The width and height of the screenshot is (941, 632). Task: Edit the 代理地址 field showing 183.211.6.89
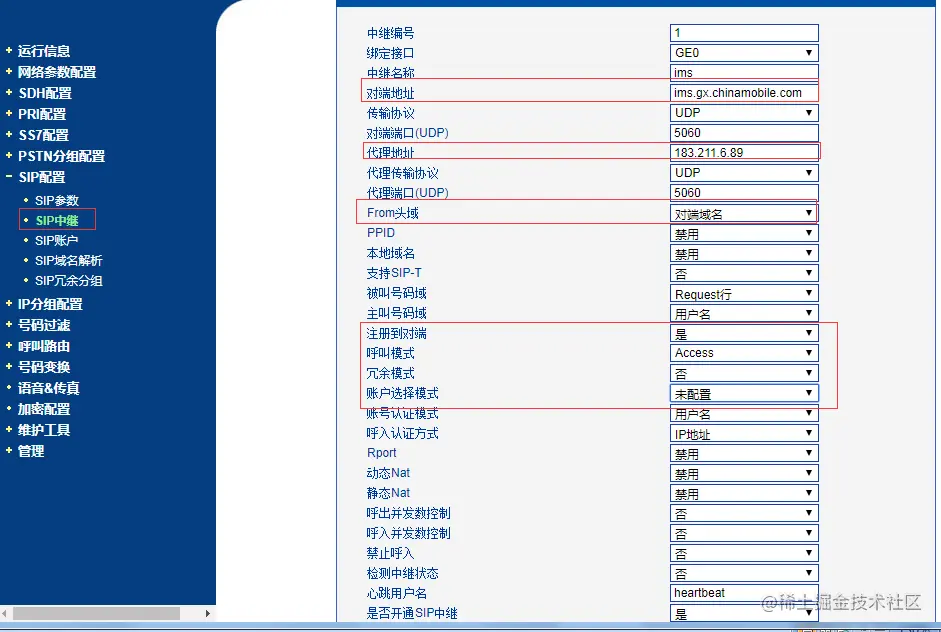point(744,153)
